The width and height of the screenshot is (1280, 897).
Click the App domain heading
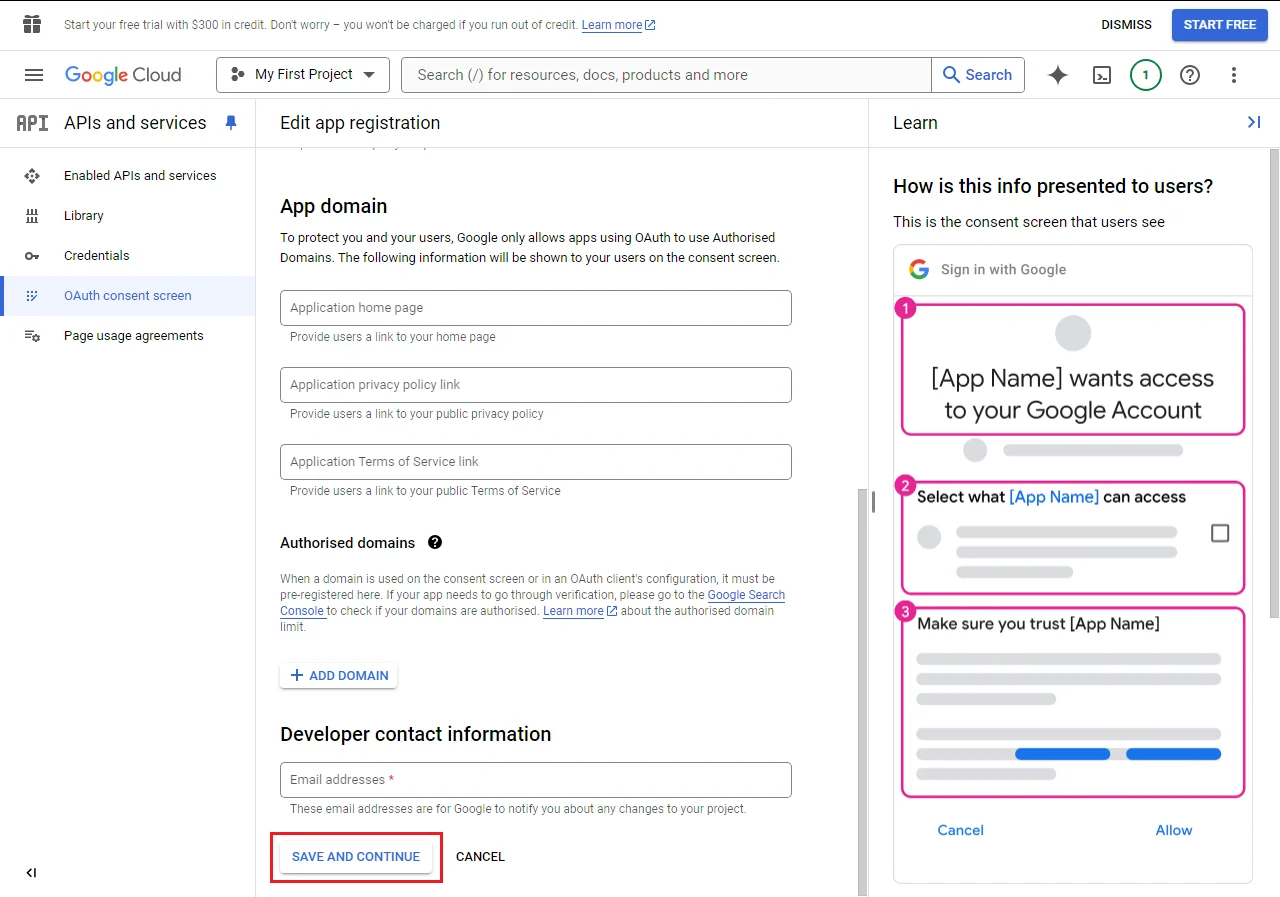coord(333,206)
